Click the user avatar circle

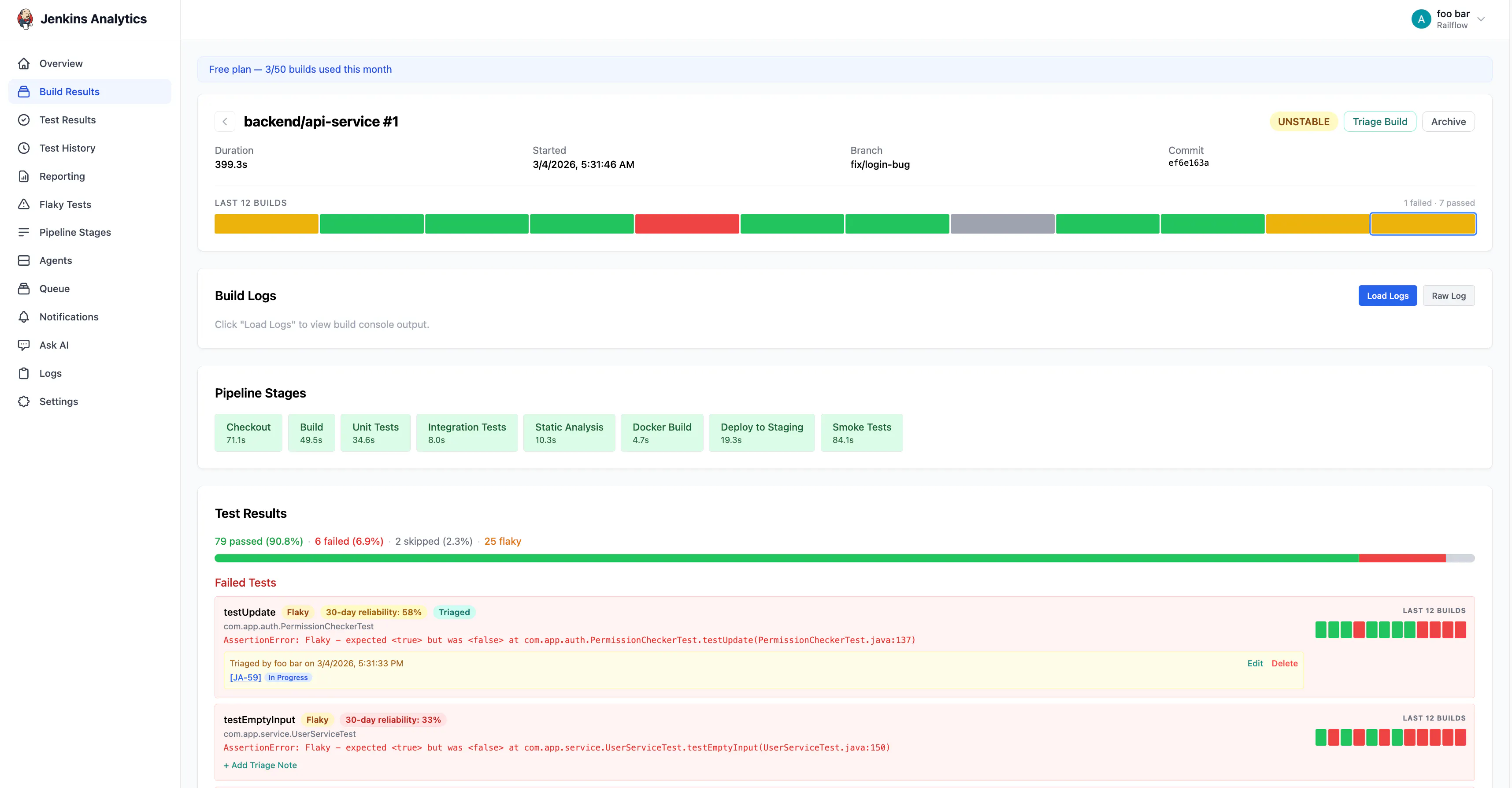point(1420,19)
